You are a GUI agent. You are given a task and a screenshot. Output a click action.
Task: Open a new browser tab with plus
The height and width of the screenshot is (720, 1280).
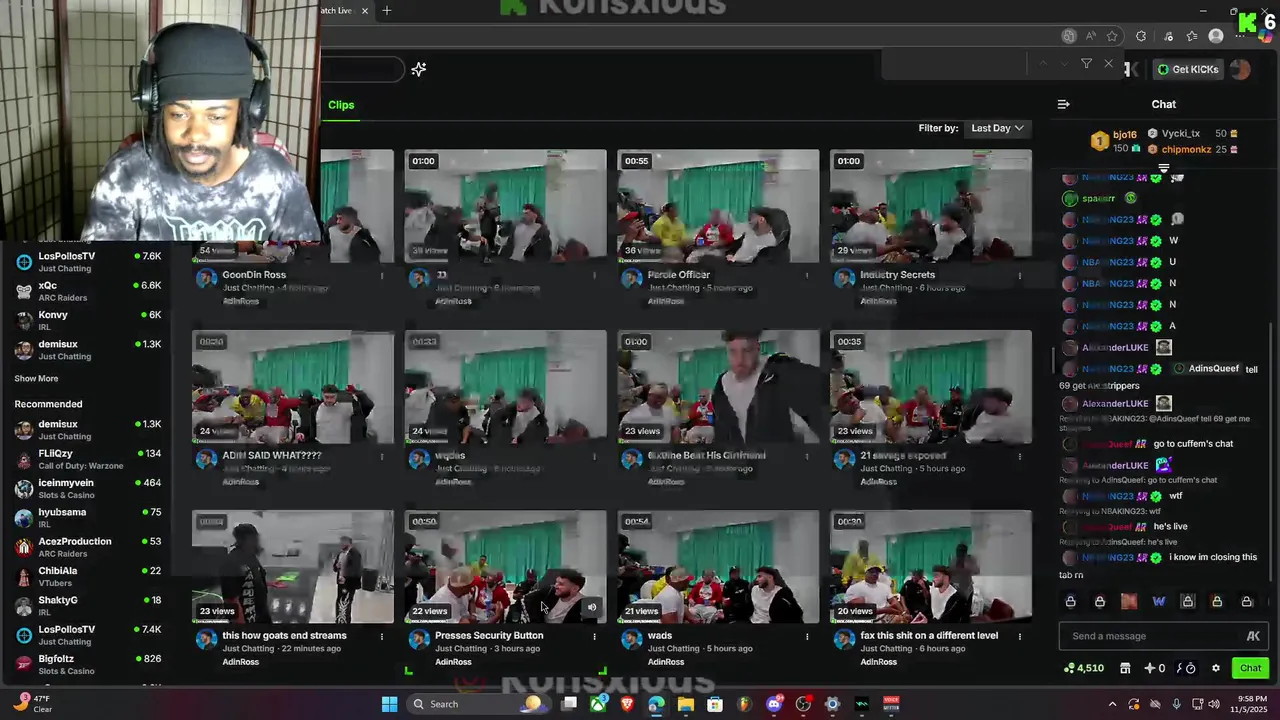[387, 11]
